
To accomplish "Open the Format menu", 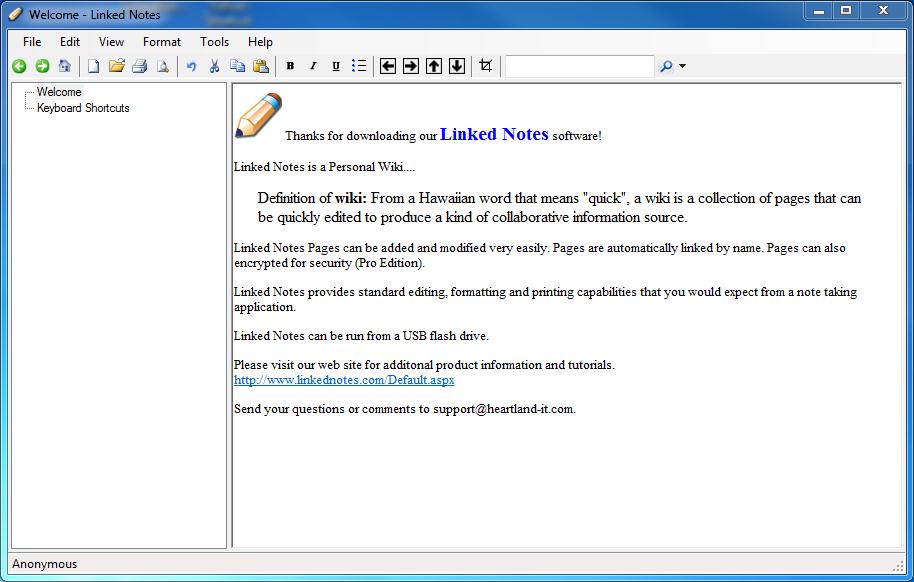I will (161, 41).
